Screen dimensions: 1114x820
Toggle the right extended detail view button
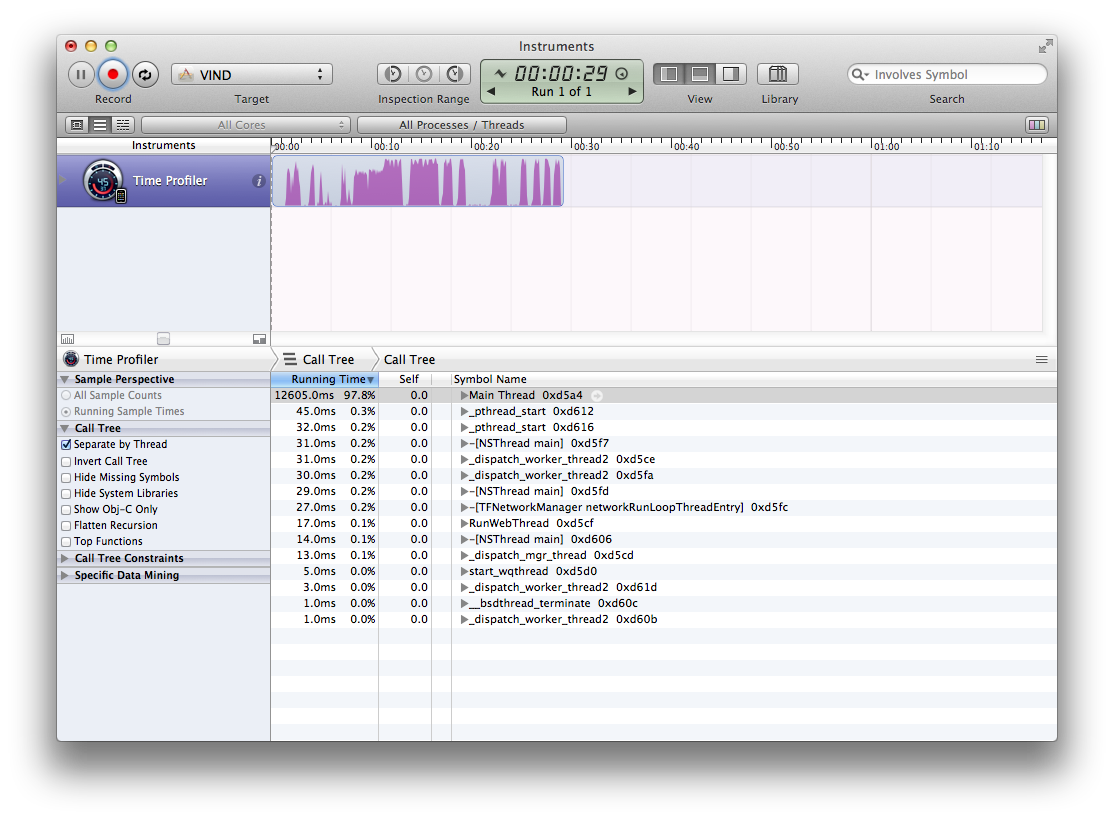click(730, 74)
